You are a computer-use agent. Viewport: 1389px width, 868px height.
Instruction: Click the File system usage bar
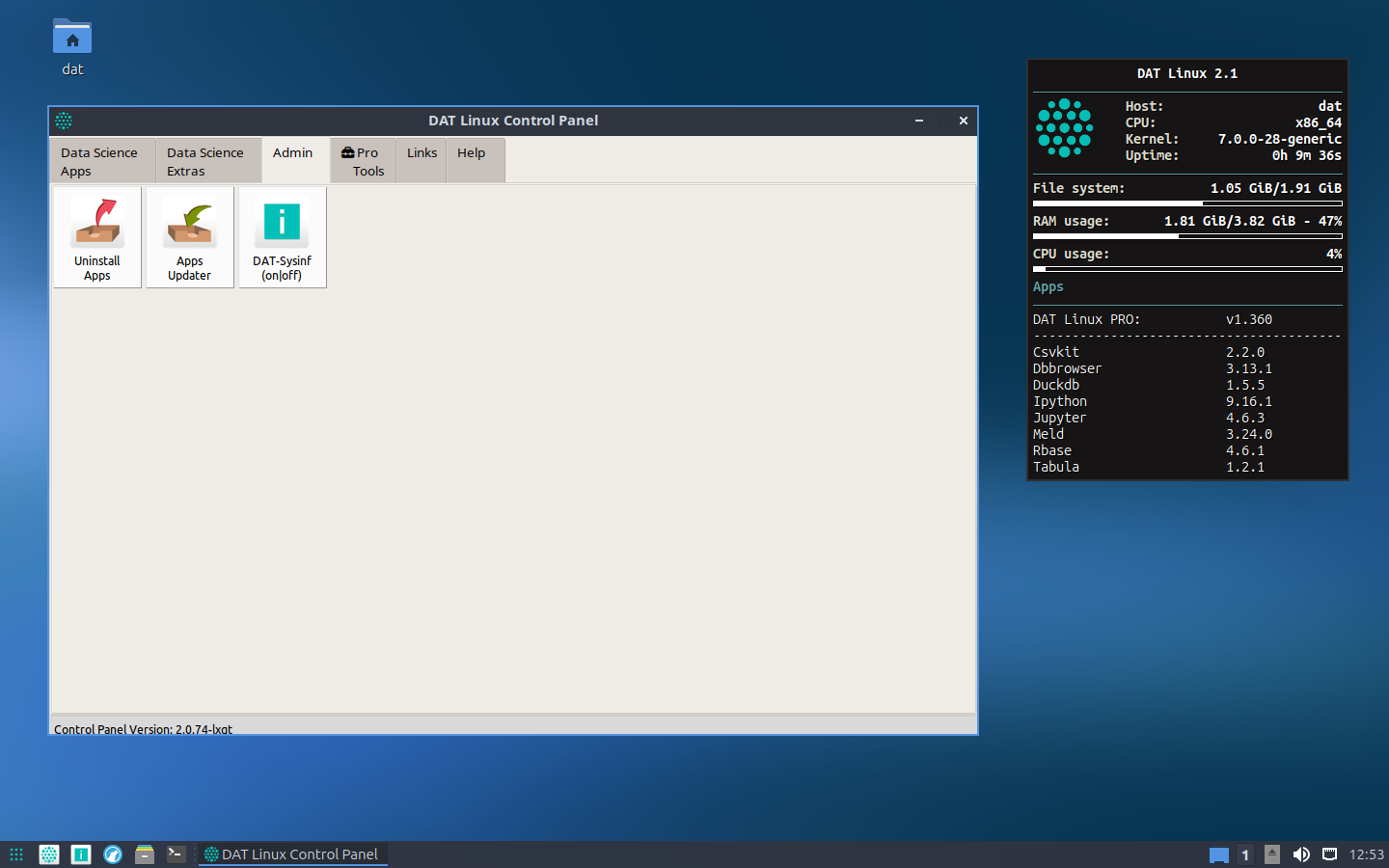(x=1187, y=203)
